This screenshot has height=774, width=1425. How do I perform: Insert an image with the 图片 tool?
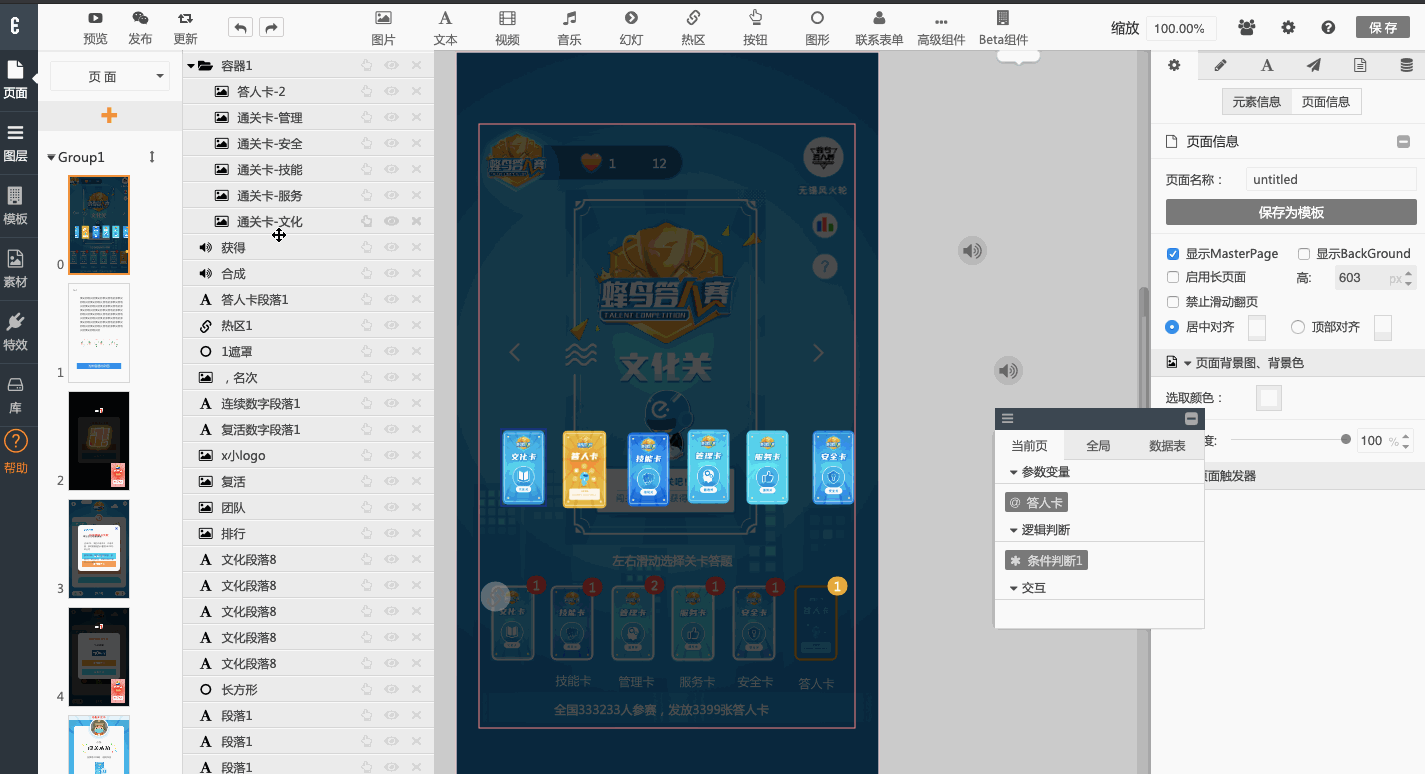coord(383,18)
